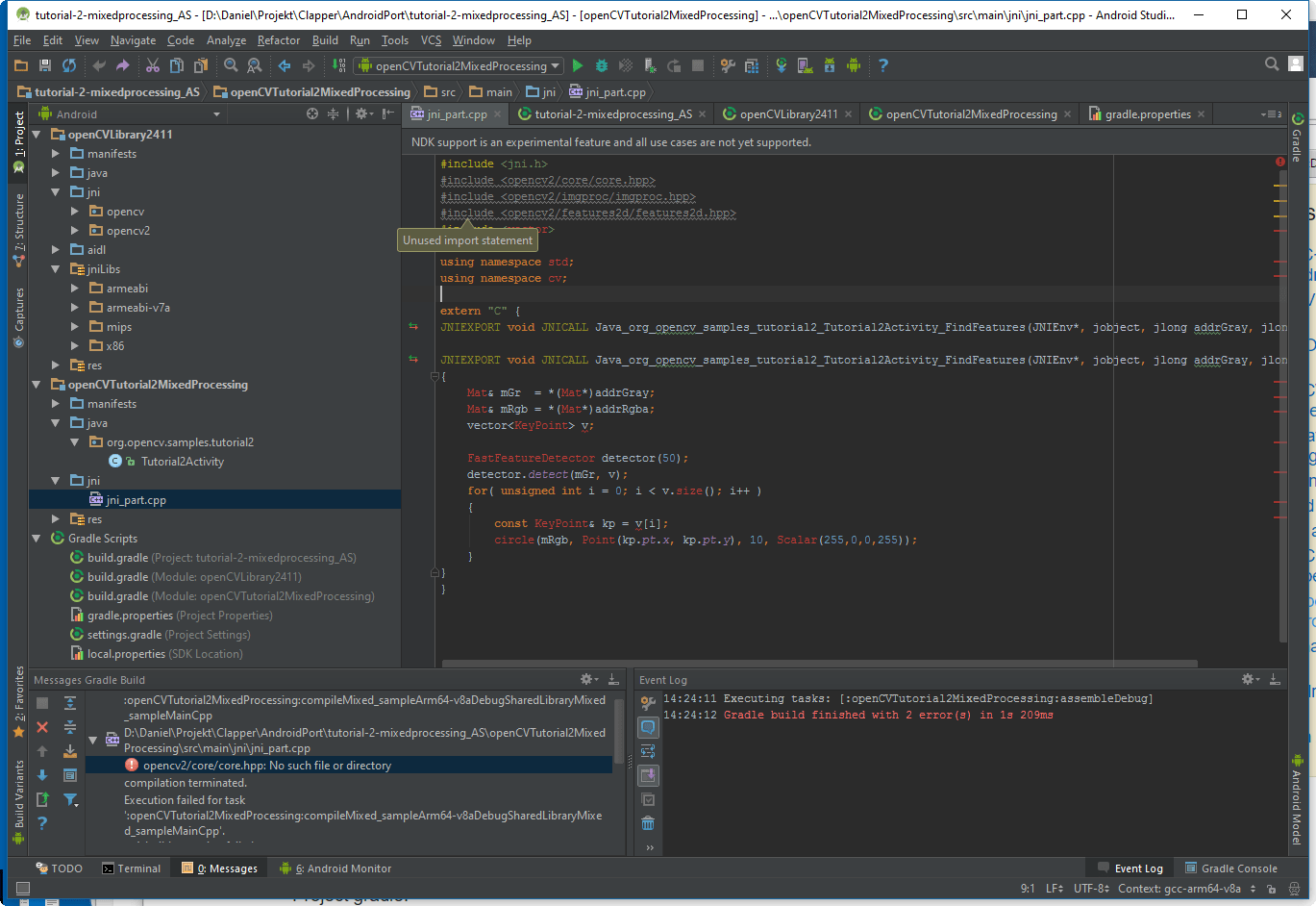Select the core.hpp No such file error
This screenshot has width=1316, height=906.
click(x=349, y=766)
